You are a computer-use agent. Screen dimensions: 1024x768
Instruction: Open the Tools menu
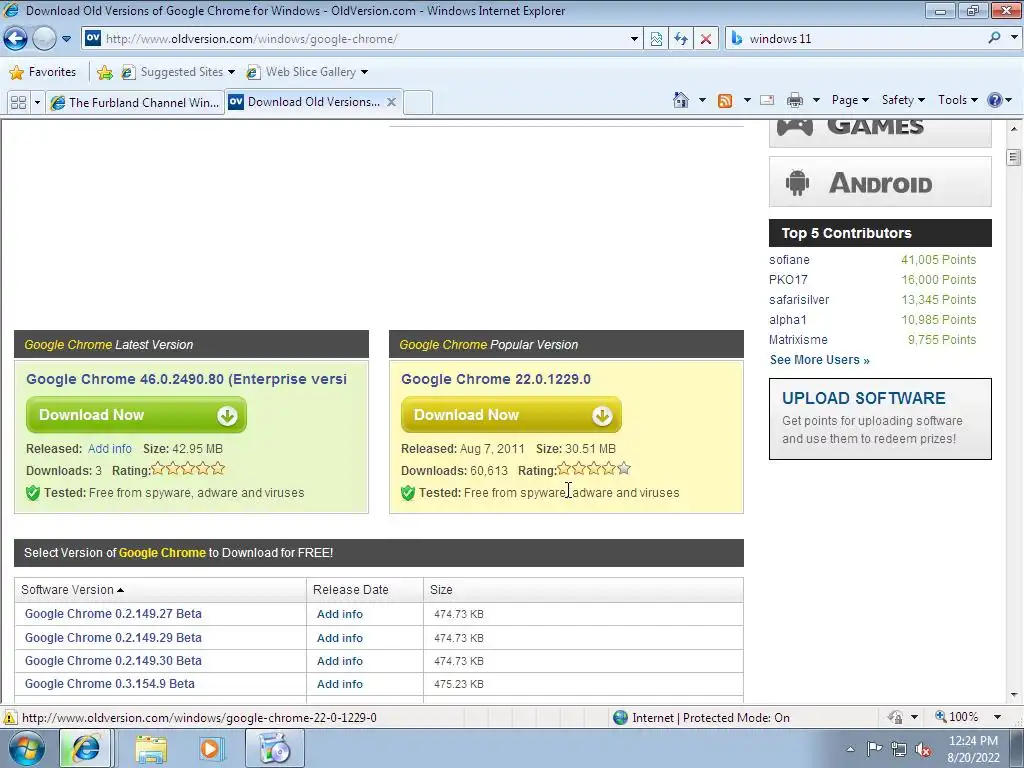coord(957,100)
